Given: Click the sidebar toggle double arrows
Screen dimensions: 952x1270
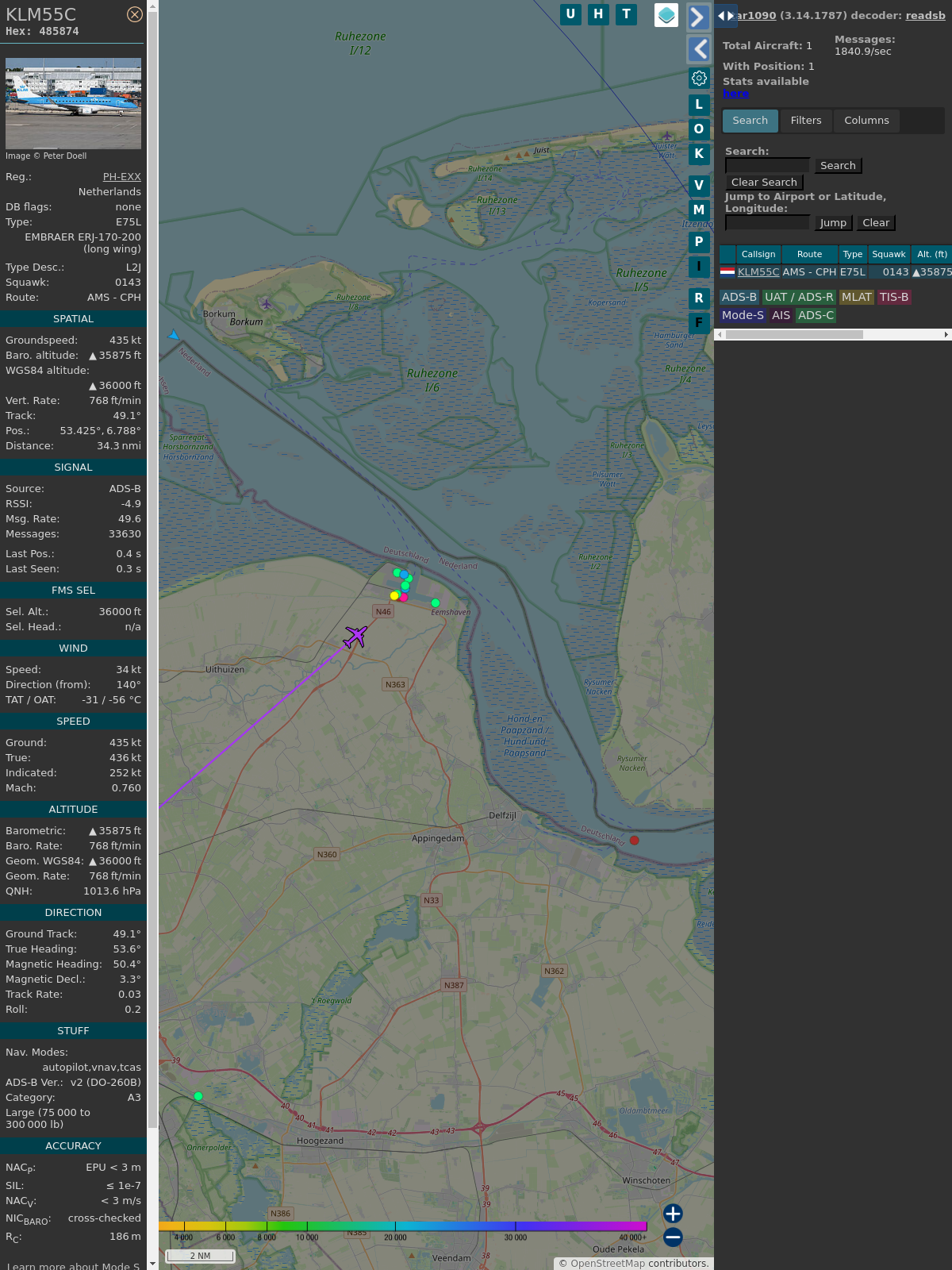Looking at the screenshot, I should 725,16.
